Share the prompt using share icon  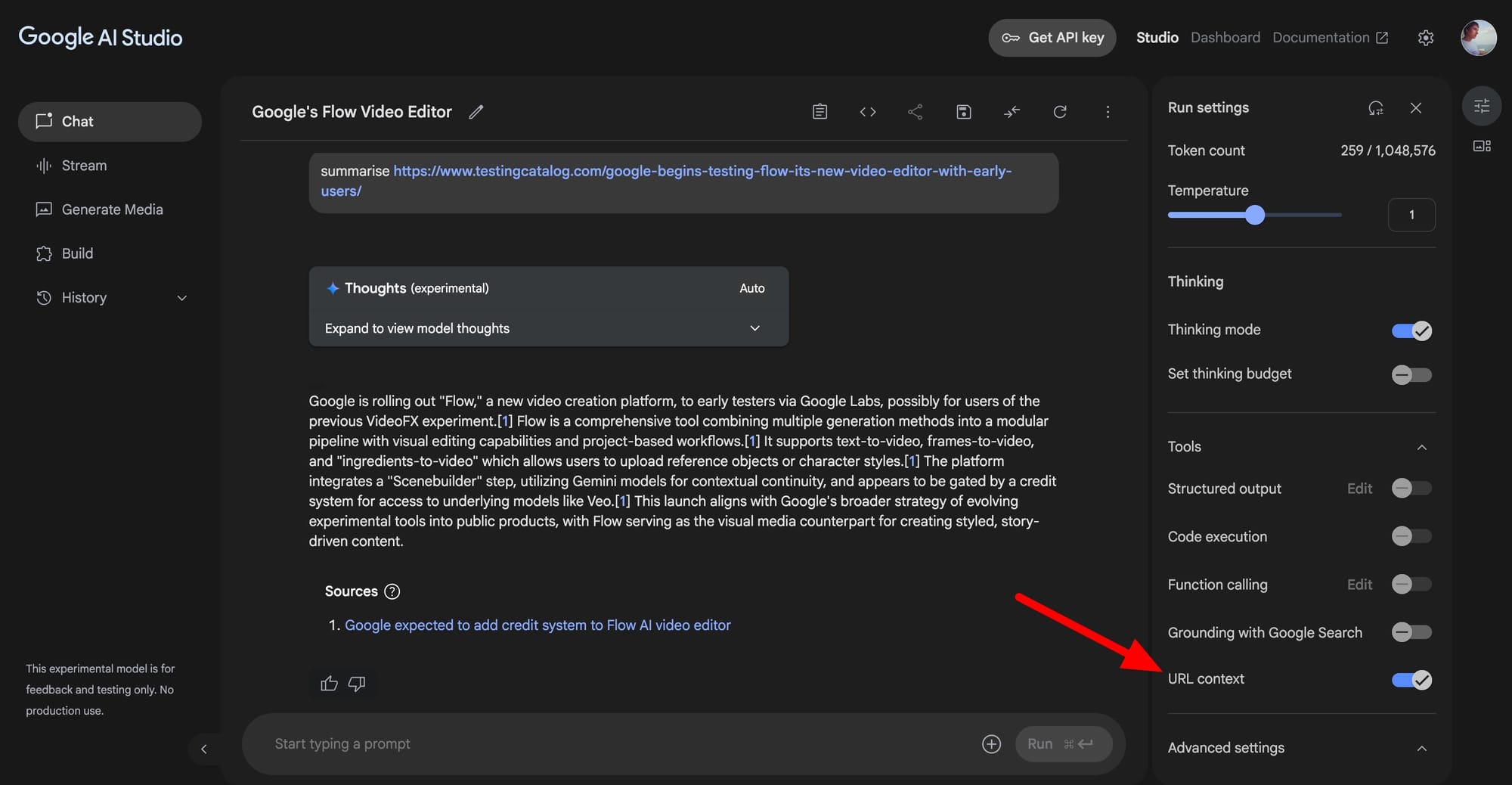point(916,112)
